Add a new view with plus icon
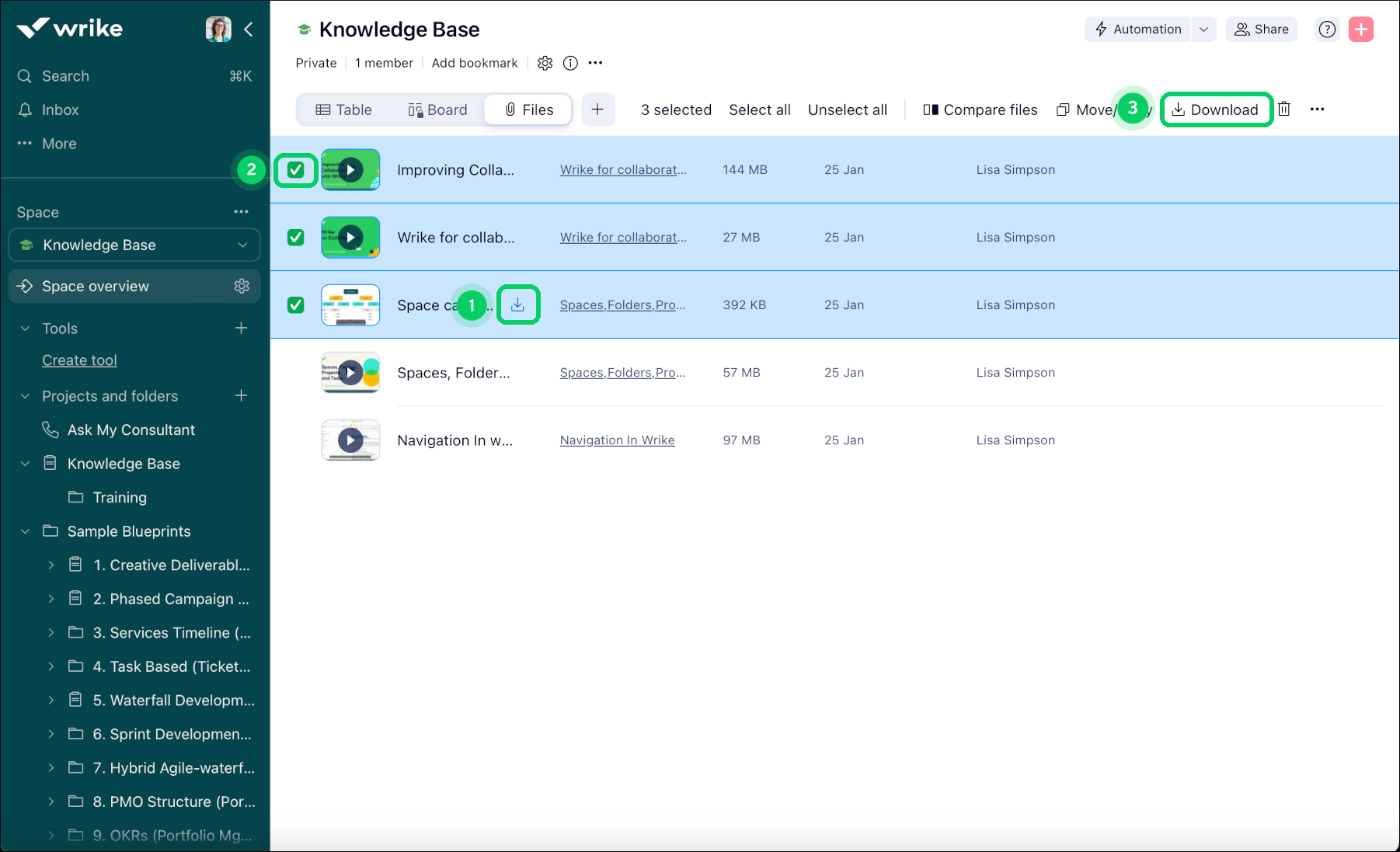 tap(597, 110)
